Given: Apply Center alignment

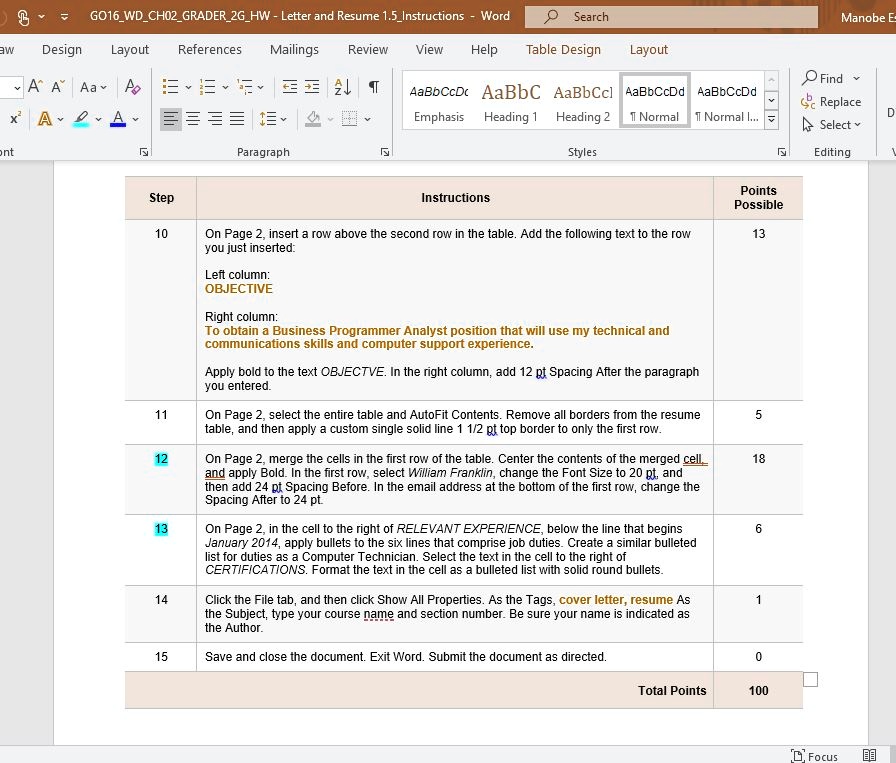Looking at the screenshot, I should 193,120.
